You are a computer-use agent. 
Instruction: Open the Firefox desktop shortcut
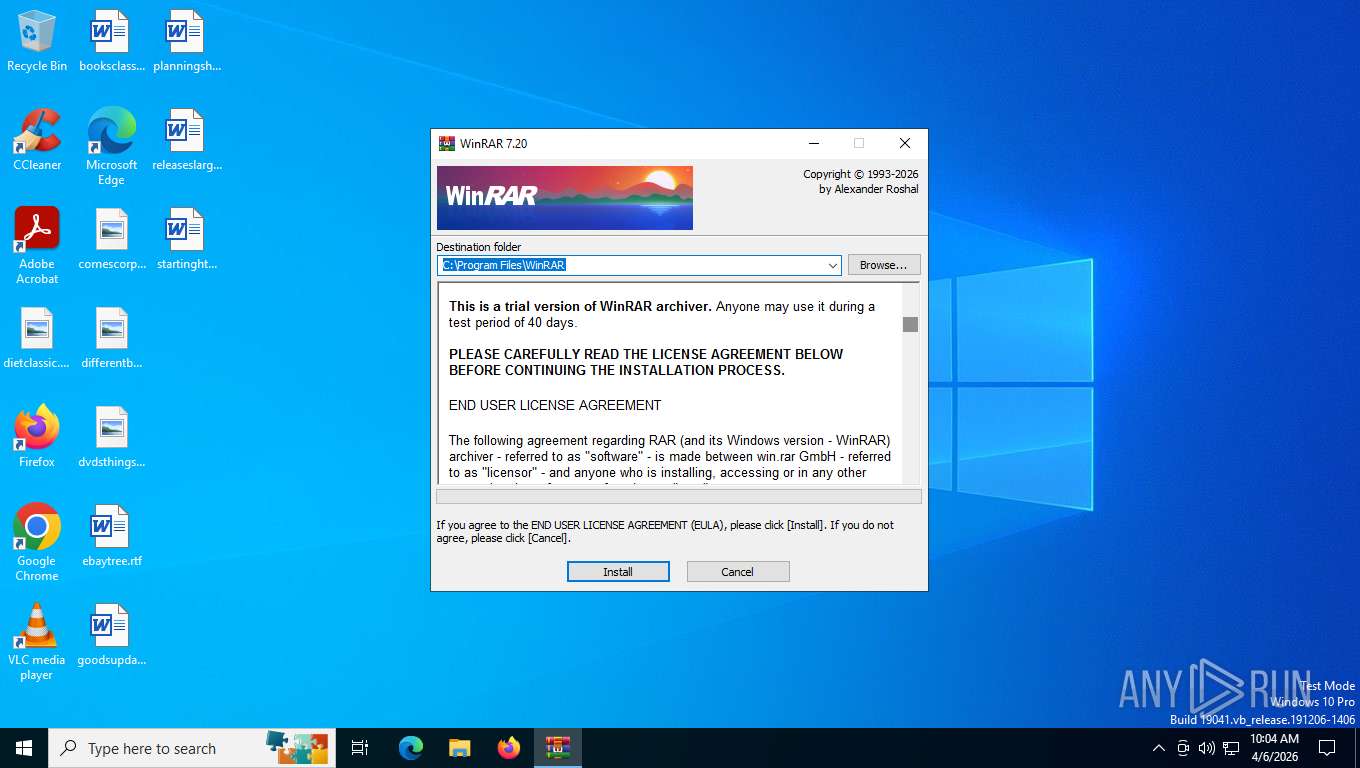(37, 437)
